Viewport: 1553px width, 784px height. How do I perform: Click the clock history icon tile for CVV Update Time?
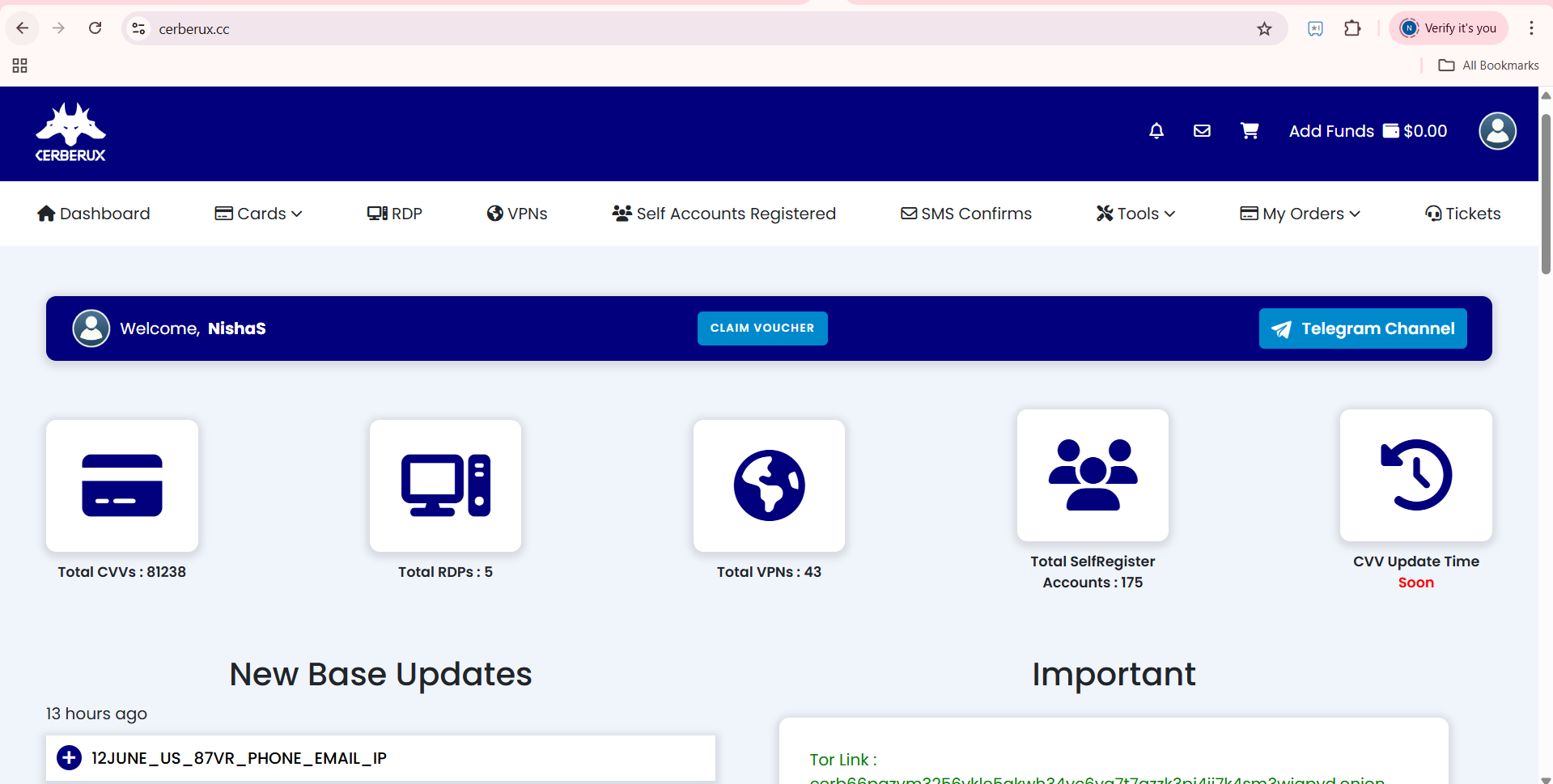[1416, 475]
